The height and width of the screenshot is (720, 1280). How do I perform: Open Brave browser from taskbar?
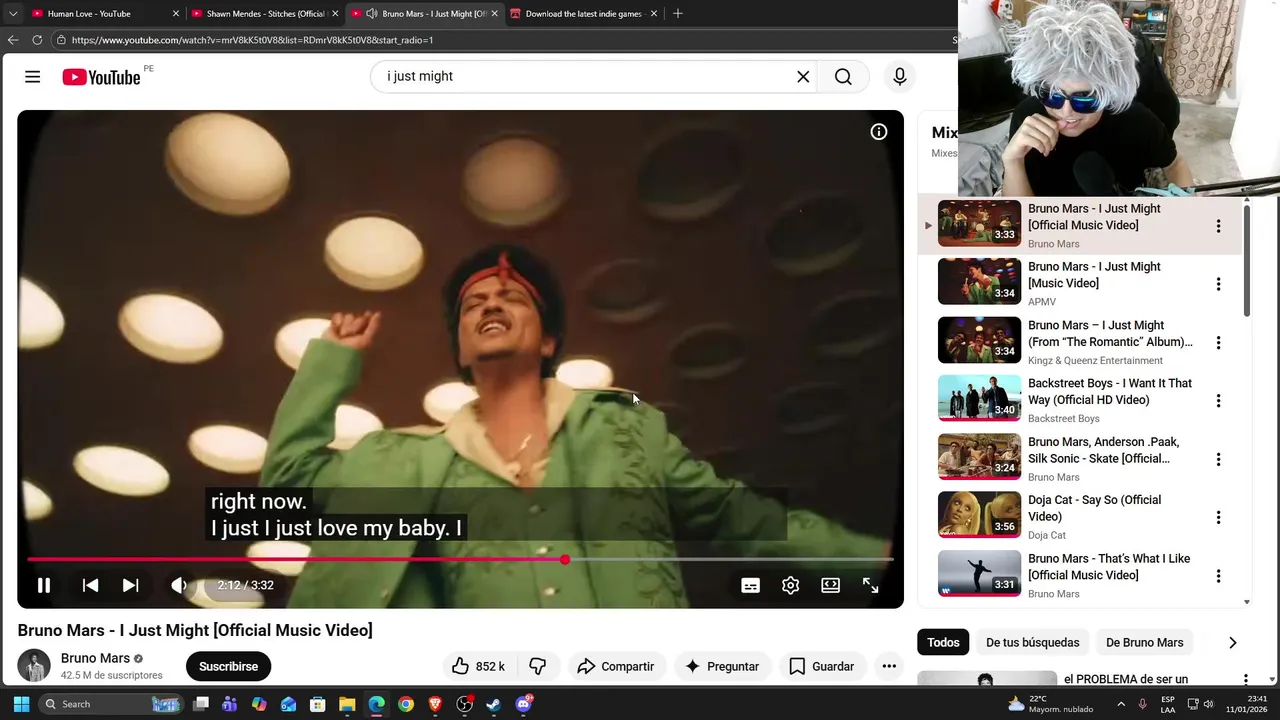coord(435,704)
